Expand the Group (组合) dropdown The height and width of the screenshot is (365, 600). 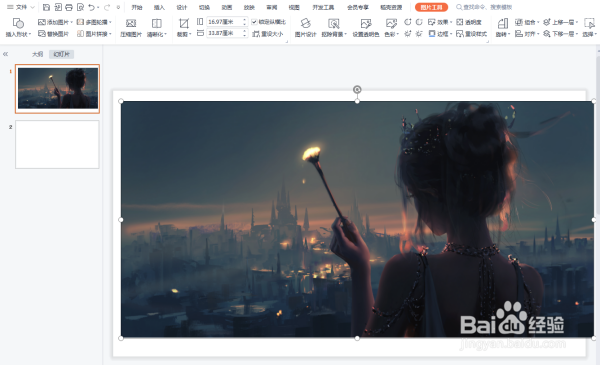538,22
